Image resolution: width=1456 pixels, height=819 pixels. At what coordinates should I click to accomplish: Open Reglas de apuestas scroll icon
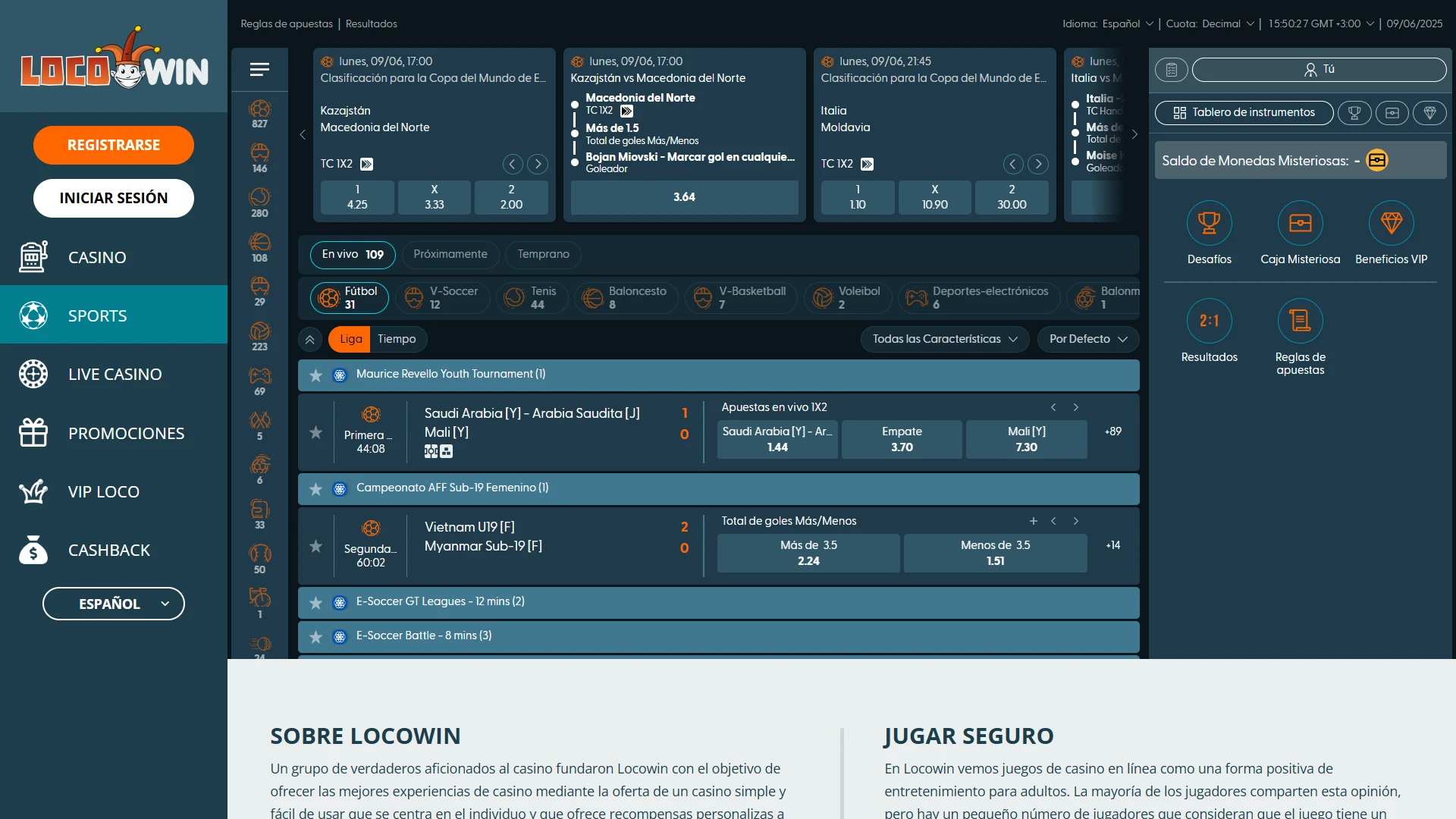(1301, 321)
